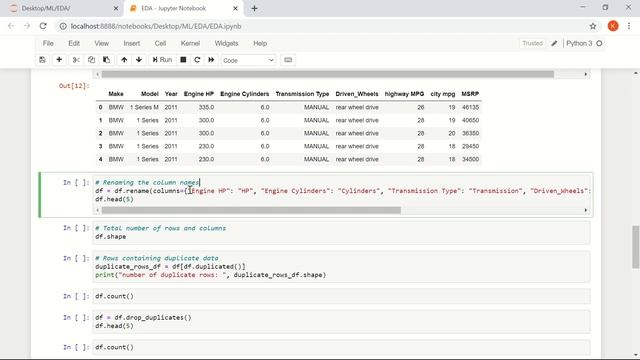Viewport: 640px width, 360px height.
Task: Run the selected cell
Action: click(x=162, y=60)
